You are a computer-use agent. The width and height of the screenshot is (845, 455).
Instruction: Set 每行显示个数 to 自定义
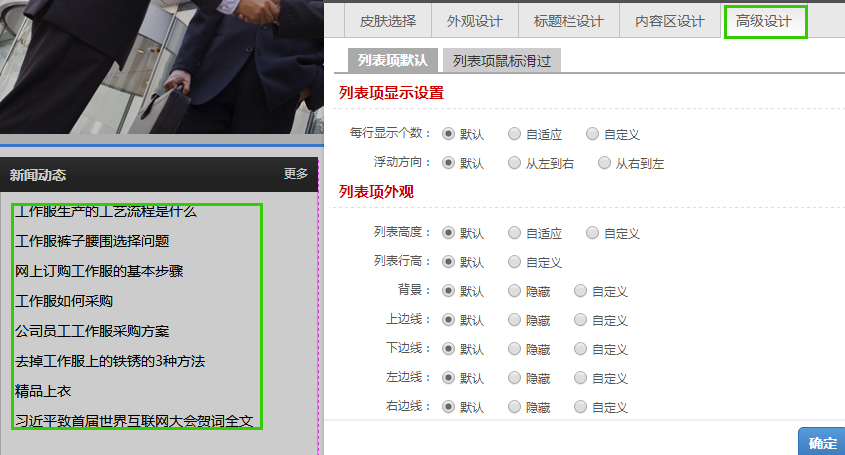coord(593,134)
